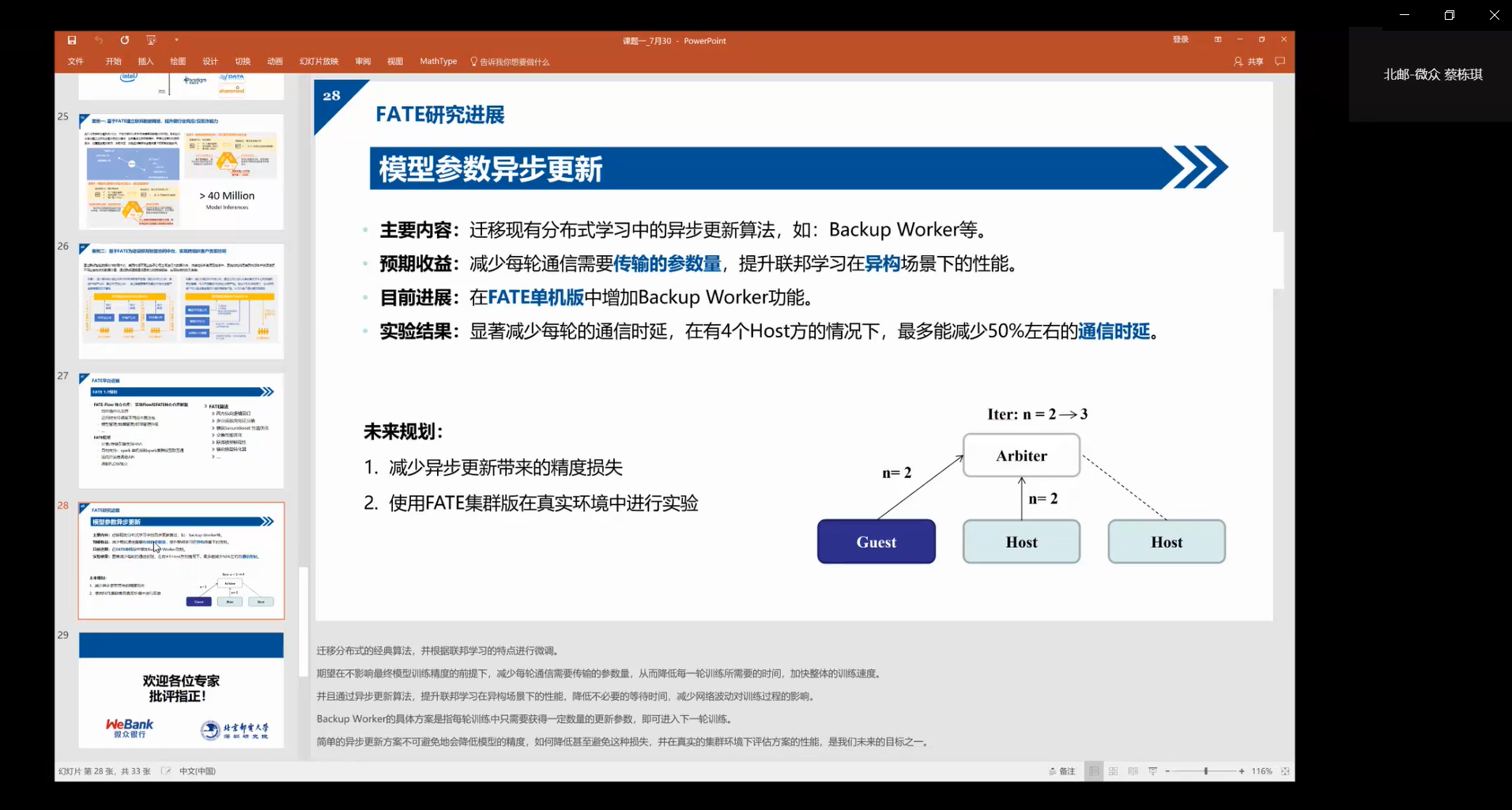Select slide 29 thumbnail with WeBank logo
Screen dimensions: 1512x810
[x=181, y=690]
